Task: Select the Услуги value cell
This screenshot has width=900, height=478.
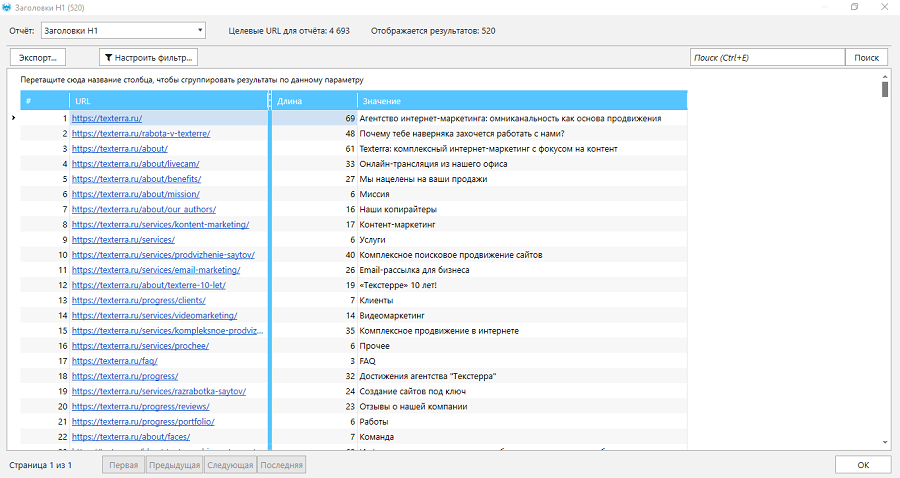Action: point(522,240)
